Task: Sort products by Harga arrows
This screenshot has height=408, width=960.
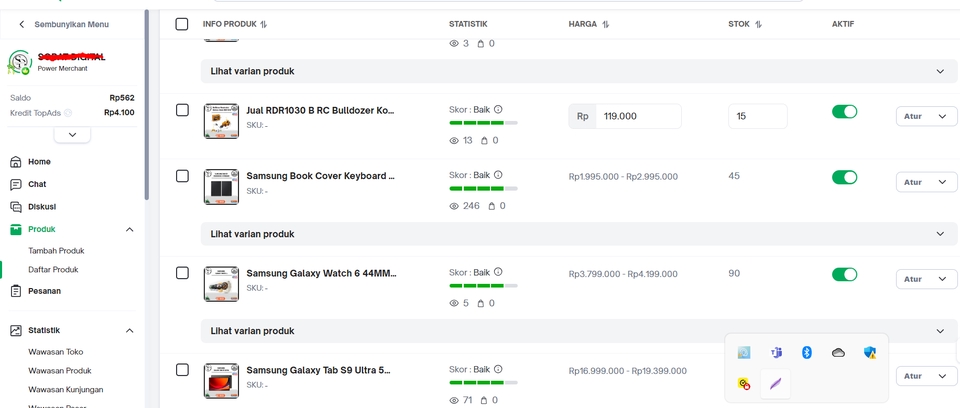Action: [x=606, y=25]
